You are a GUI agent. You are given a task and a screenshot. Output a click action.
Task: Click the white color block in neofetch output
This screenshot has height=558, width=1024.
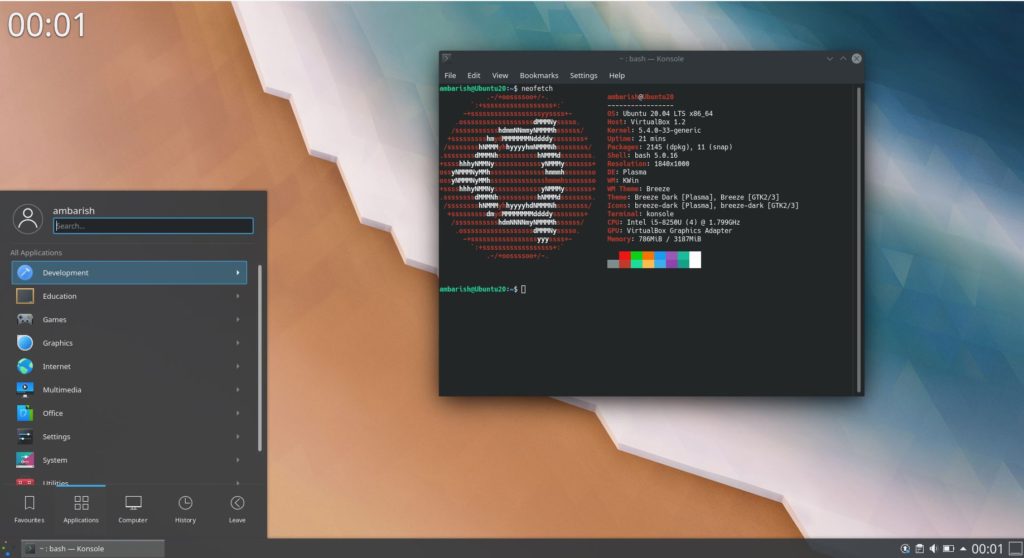click(x=695, y=259)
